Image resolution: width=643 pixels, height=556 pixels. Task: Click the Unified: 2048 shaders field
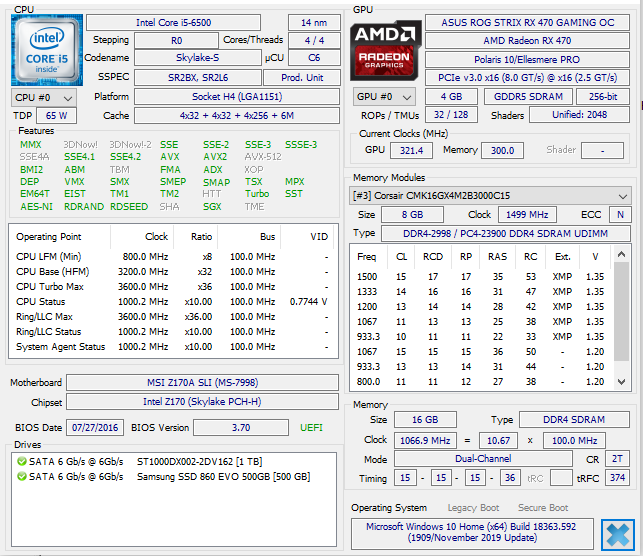click(x=579, y=115)
